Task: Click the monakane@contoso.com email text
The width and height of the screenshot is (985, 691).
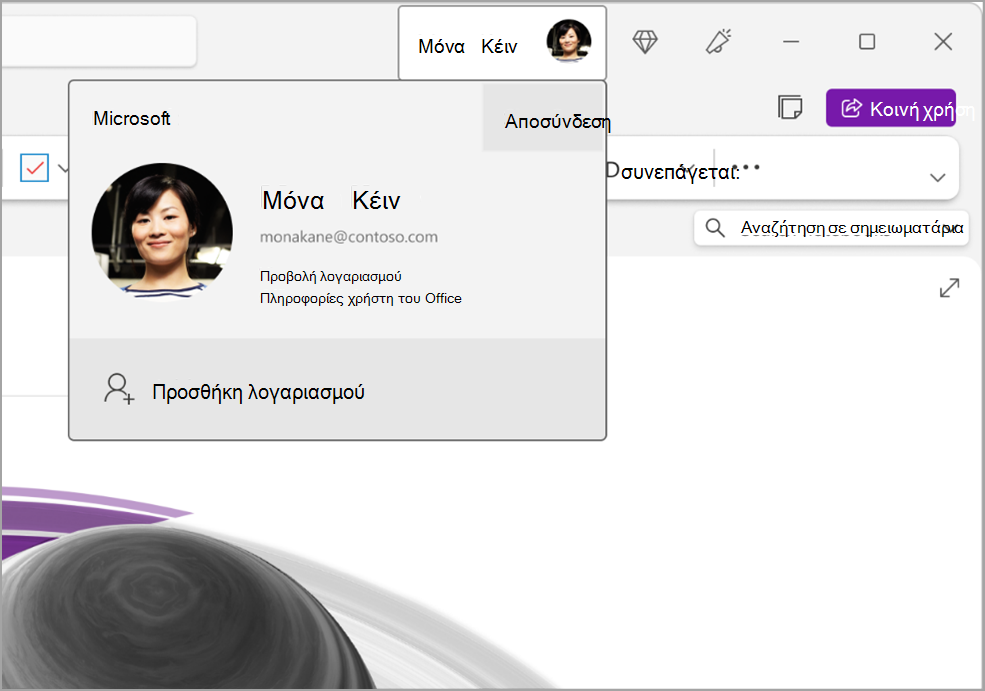Action: point(349,237)
